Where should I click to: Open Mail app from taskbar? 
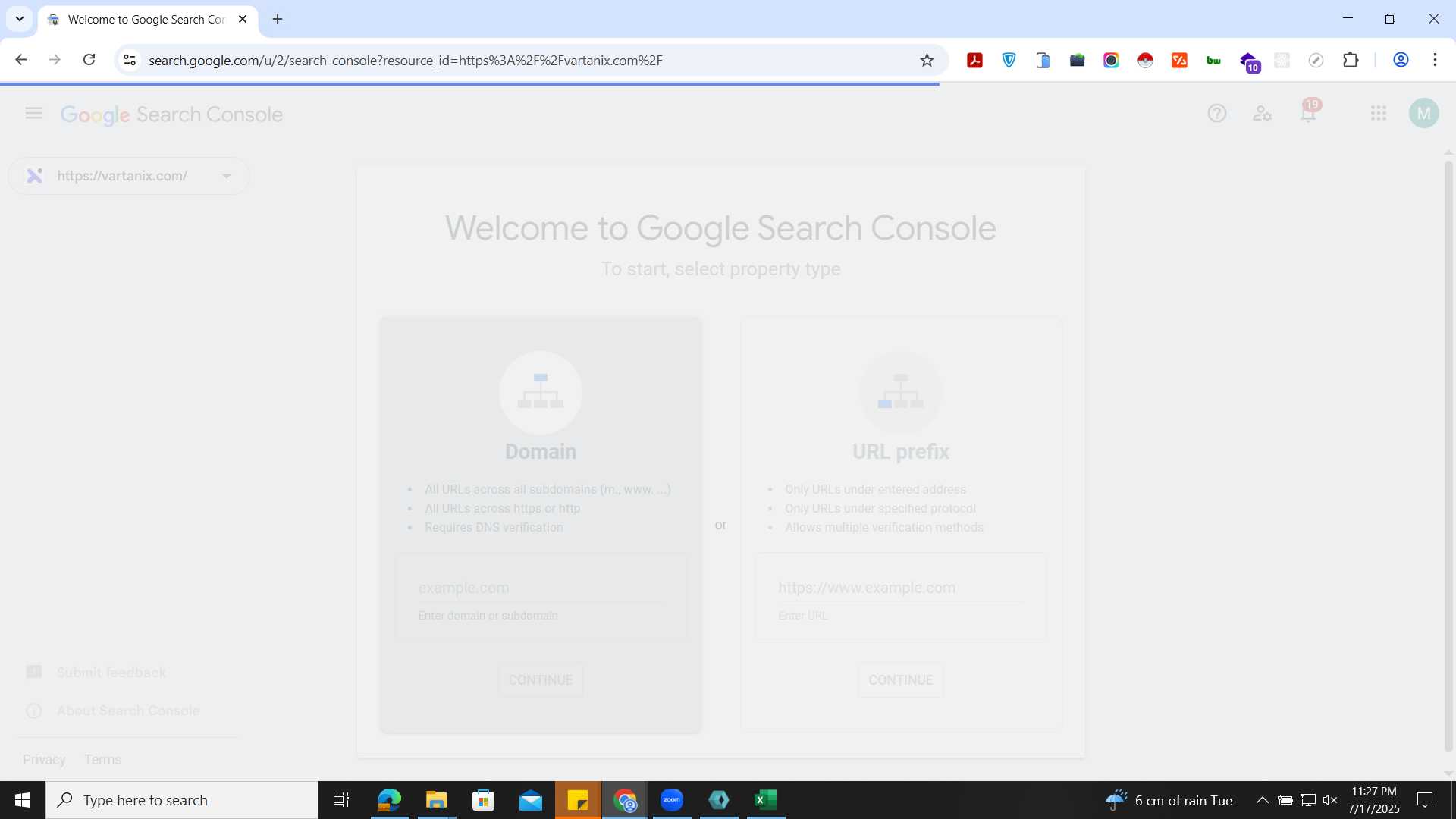(531, 800)
